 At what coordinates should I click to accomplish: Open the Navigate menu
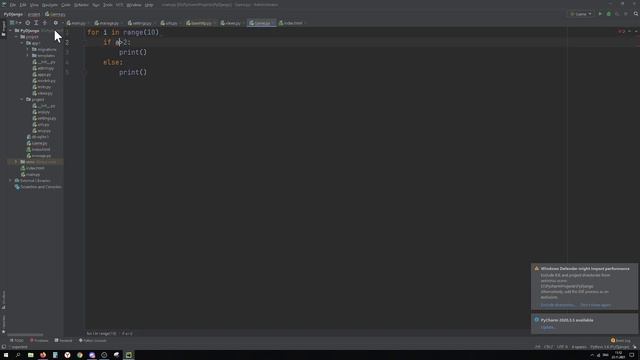tap(50, 5)
